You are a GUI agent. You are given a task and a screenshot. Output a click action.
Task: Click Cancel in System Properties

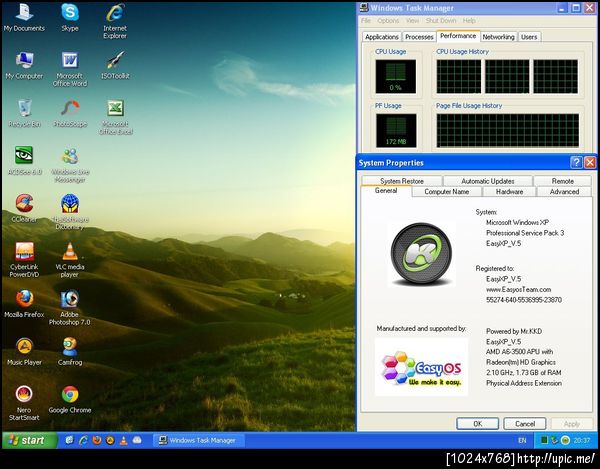[525, 424]
